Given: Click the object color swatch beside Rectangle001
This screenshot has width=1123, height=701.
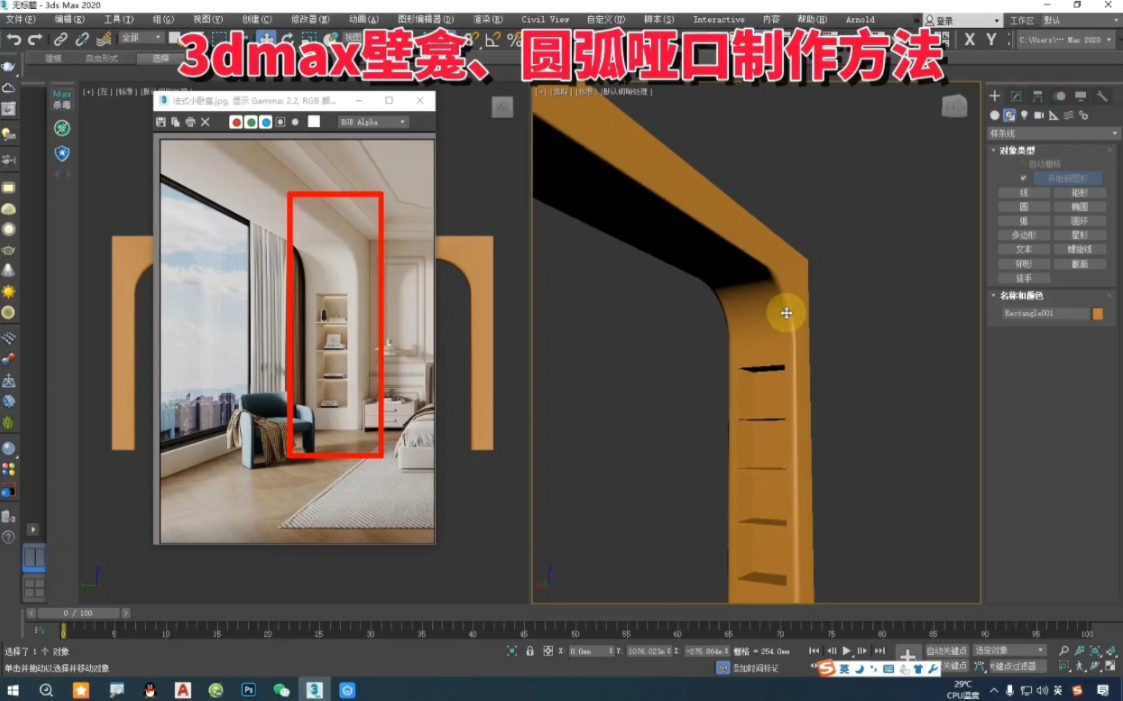Looking at the screenshot, I should click(x=1097, y=313).
